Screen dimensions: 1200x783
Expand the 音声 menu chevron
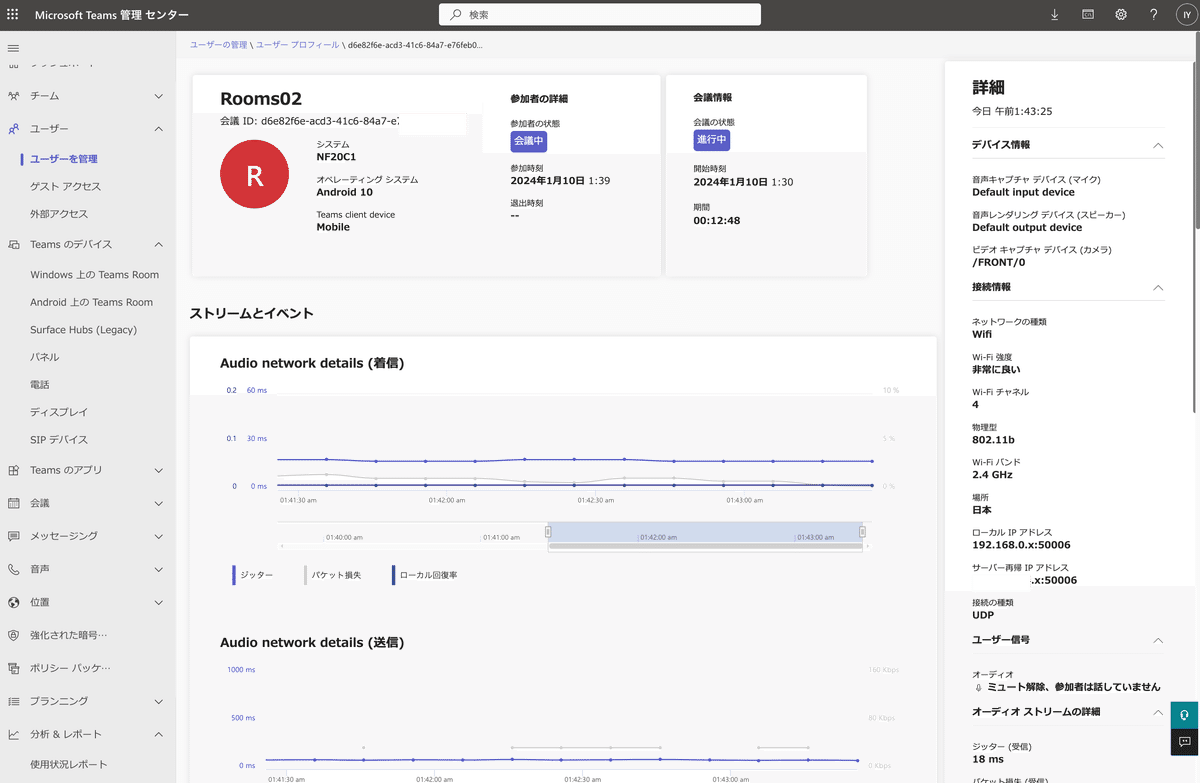tap(159, 569)
